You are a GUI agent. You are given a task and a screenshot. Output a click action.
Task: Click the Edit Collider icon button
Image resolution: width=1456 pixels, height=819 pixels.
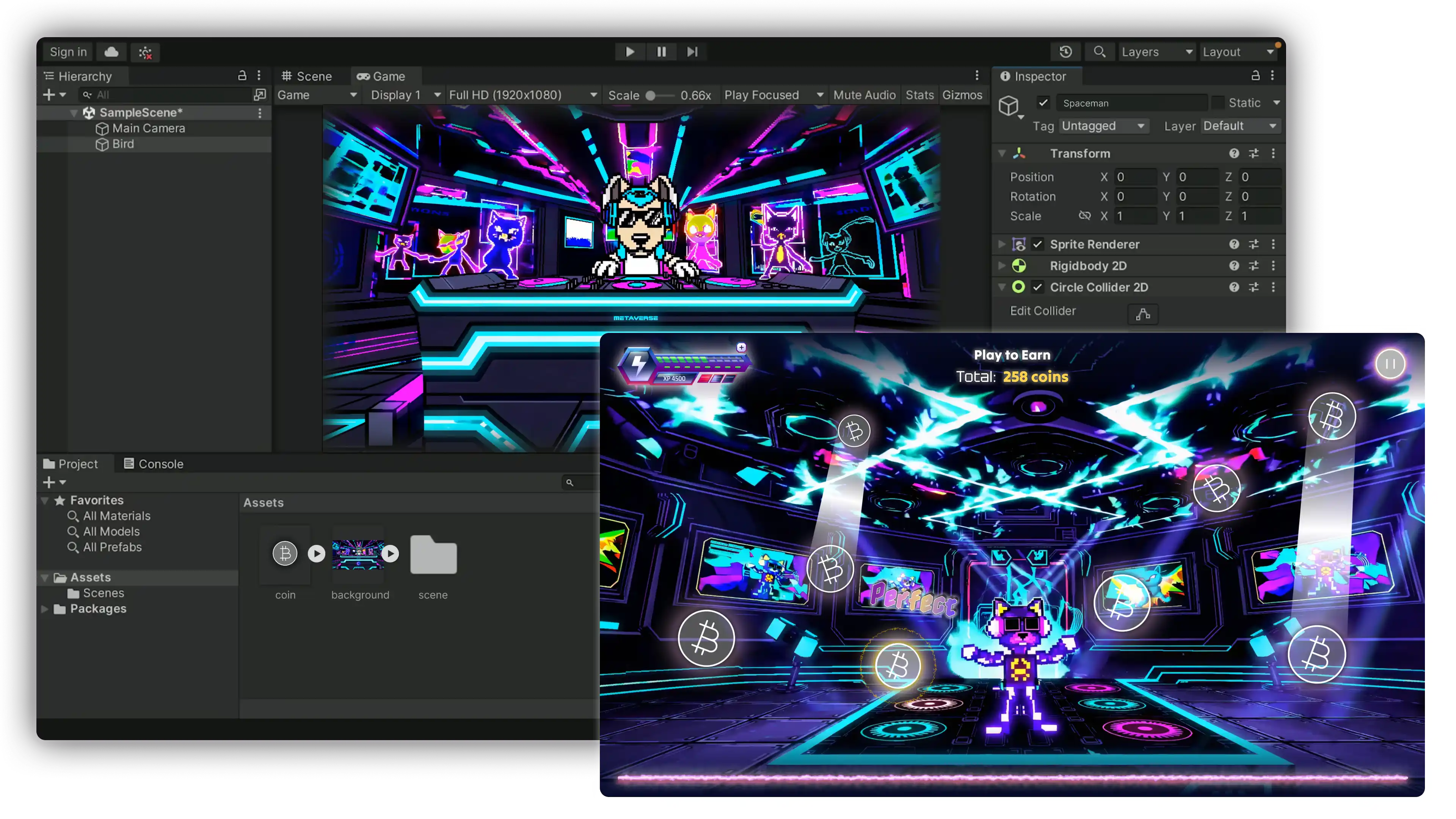(x=1143, y=314)
